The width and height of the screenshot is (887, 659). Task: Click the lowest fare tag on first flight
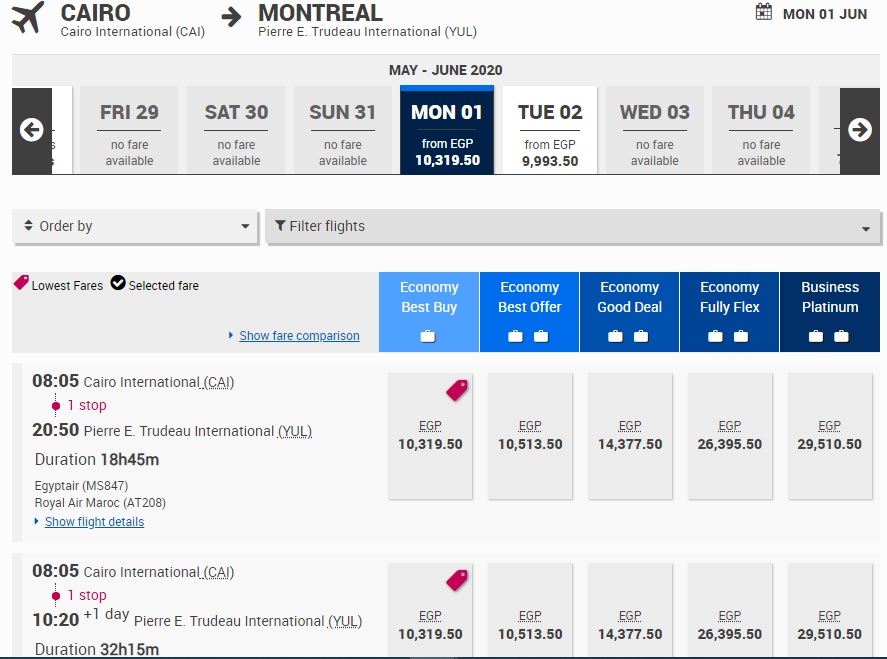tap(457, 390)
